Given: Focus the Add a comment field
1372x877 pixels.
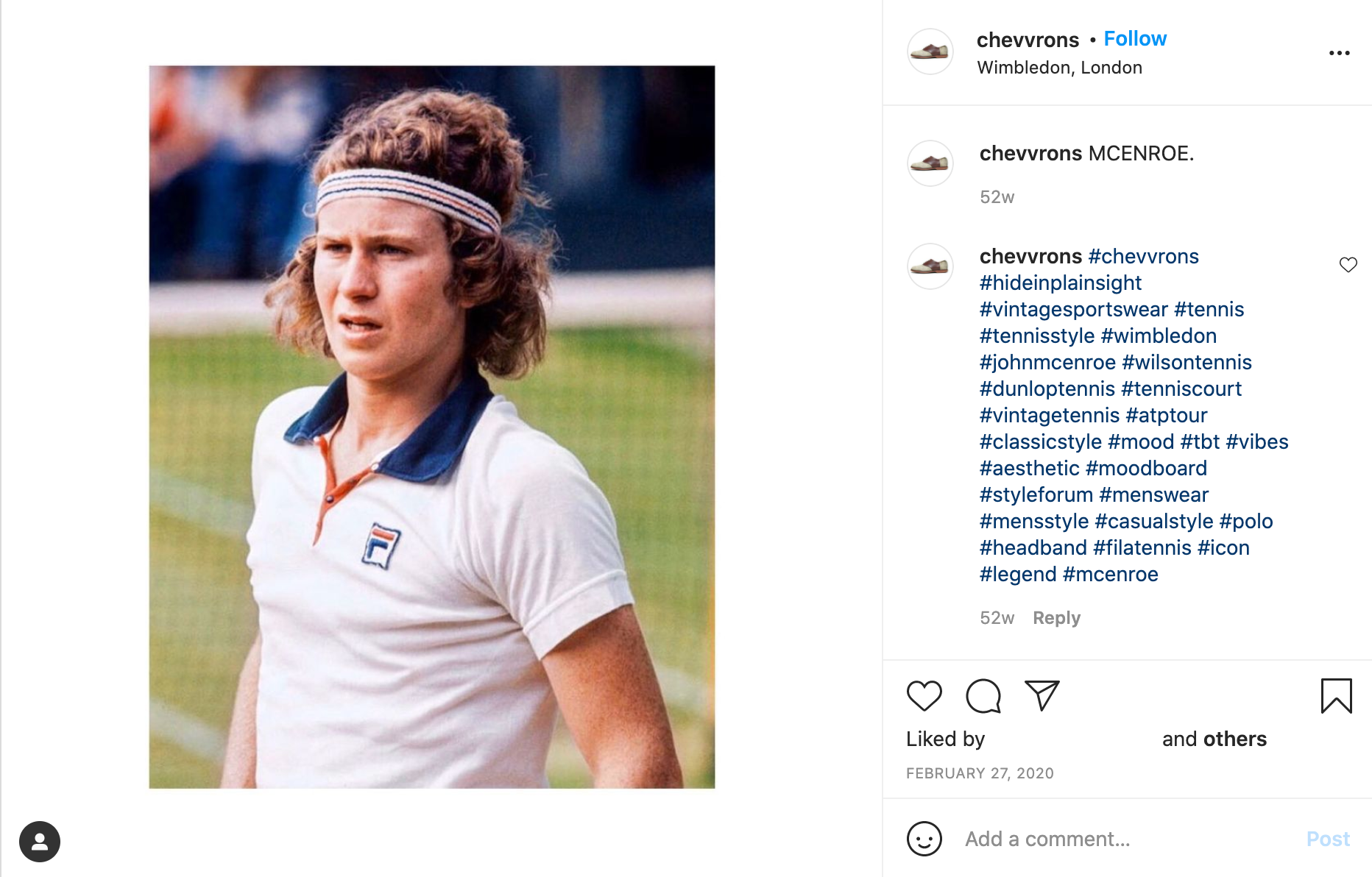Looking at the screenshot, I should 1126,839.
